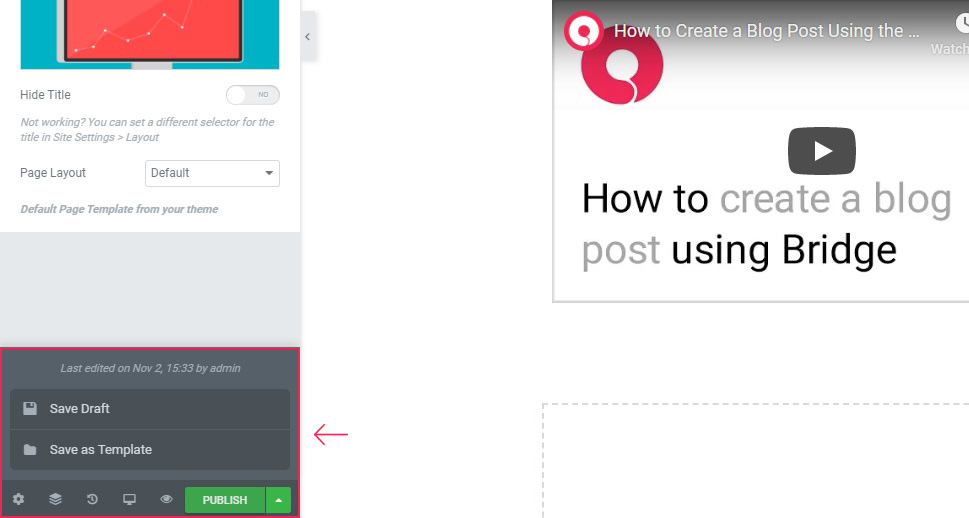The width and height of the screenshot is (969, 518).
Task: Switch responsive mode with monitor icon
Action: tap(129, 499)
